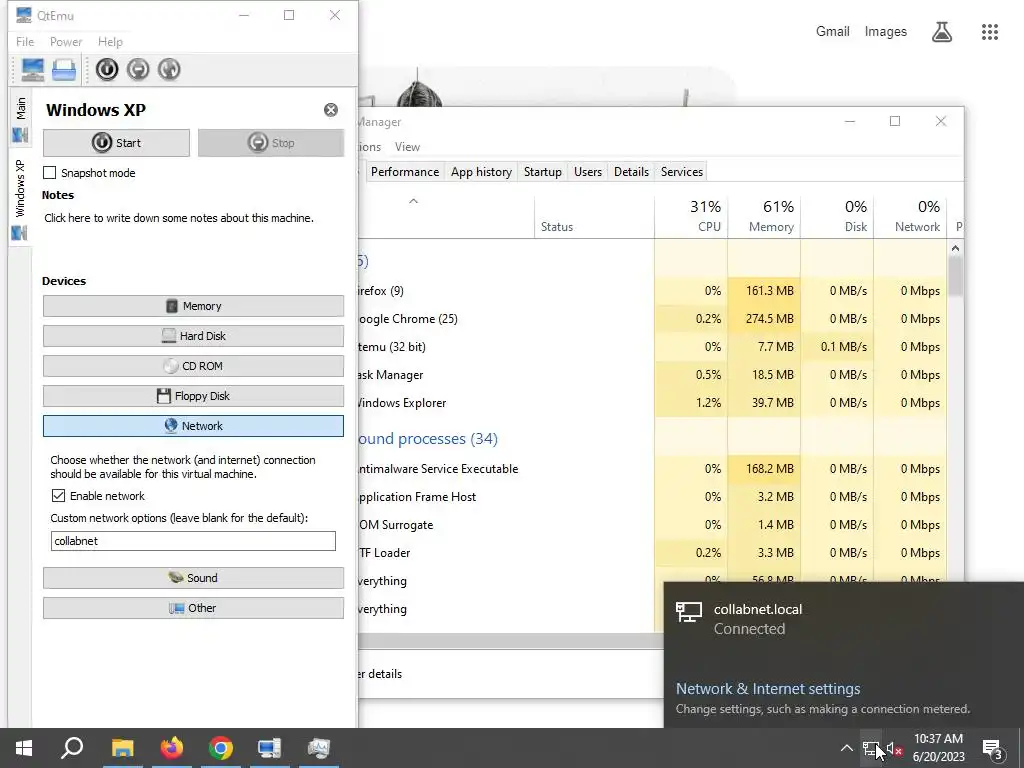Open the File menu in QtEmu
This screenshot has width=1024, height=768.
point(25,42)
